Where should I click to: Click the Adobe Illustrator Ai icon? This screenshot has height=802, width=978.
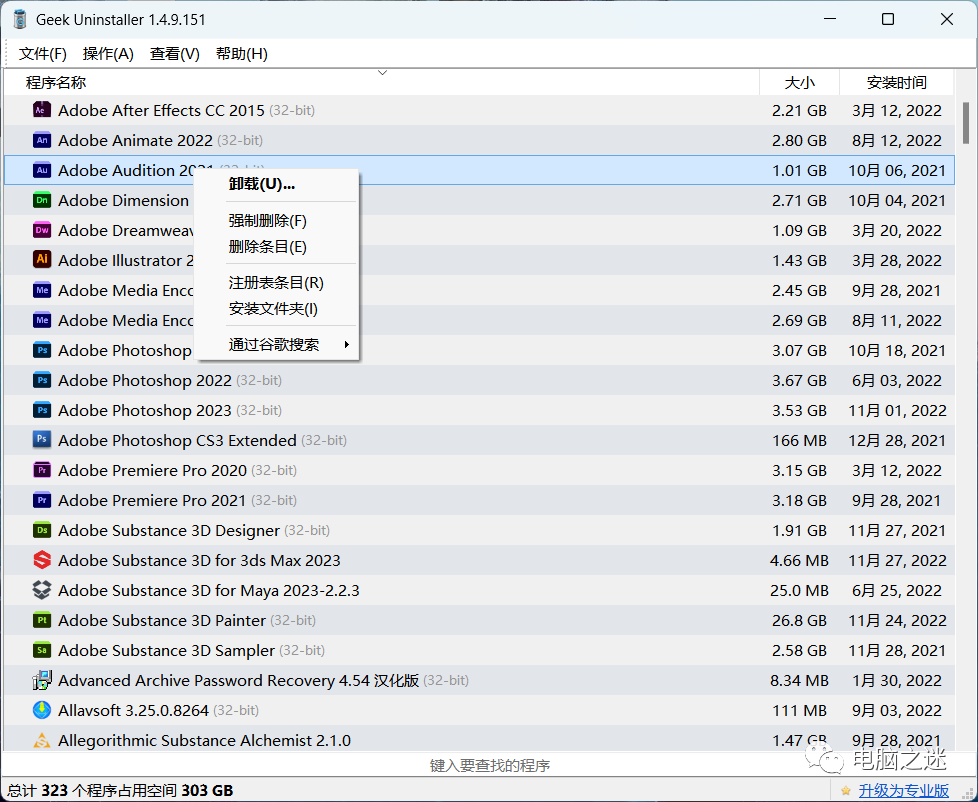(x=42, y=260)
